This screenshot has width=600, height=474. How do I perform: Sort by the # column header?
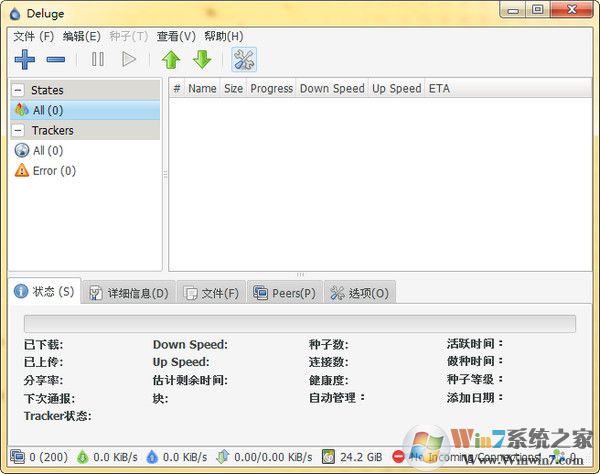click(x=177, y=88)
